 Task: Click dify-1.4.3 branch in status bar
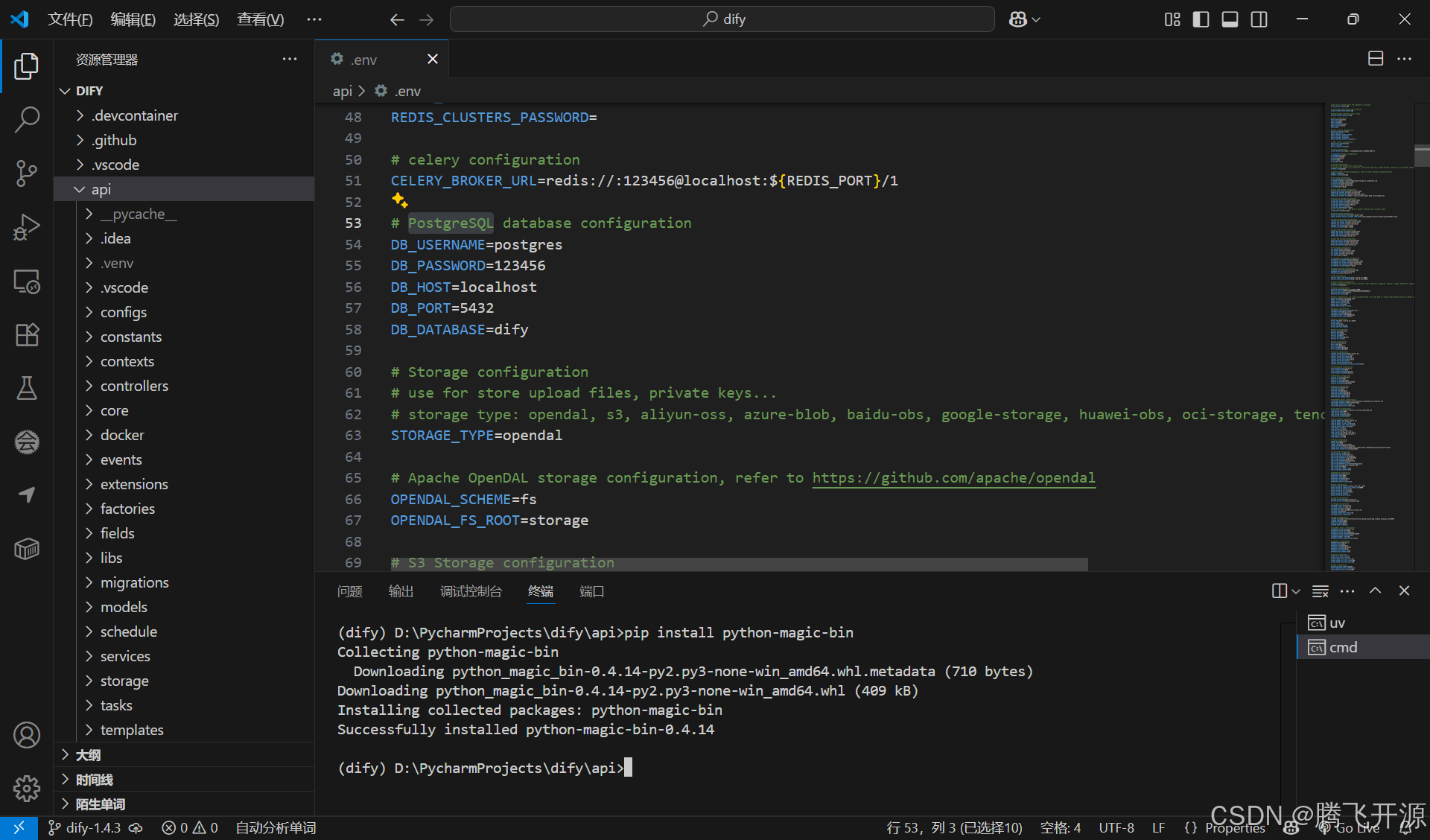click(x=92, y=827)
